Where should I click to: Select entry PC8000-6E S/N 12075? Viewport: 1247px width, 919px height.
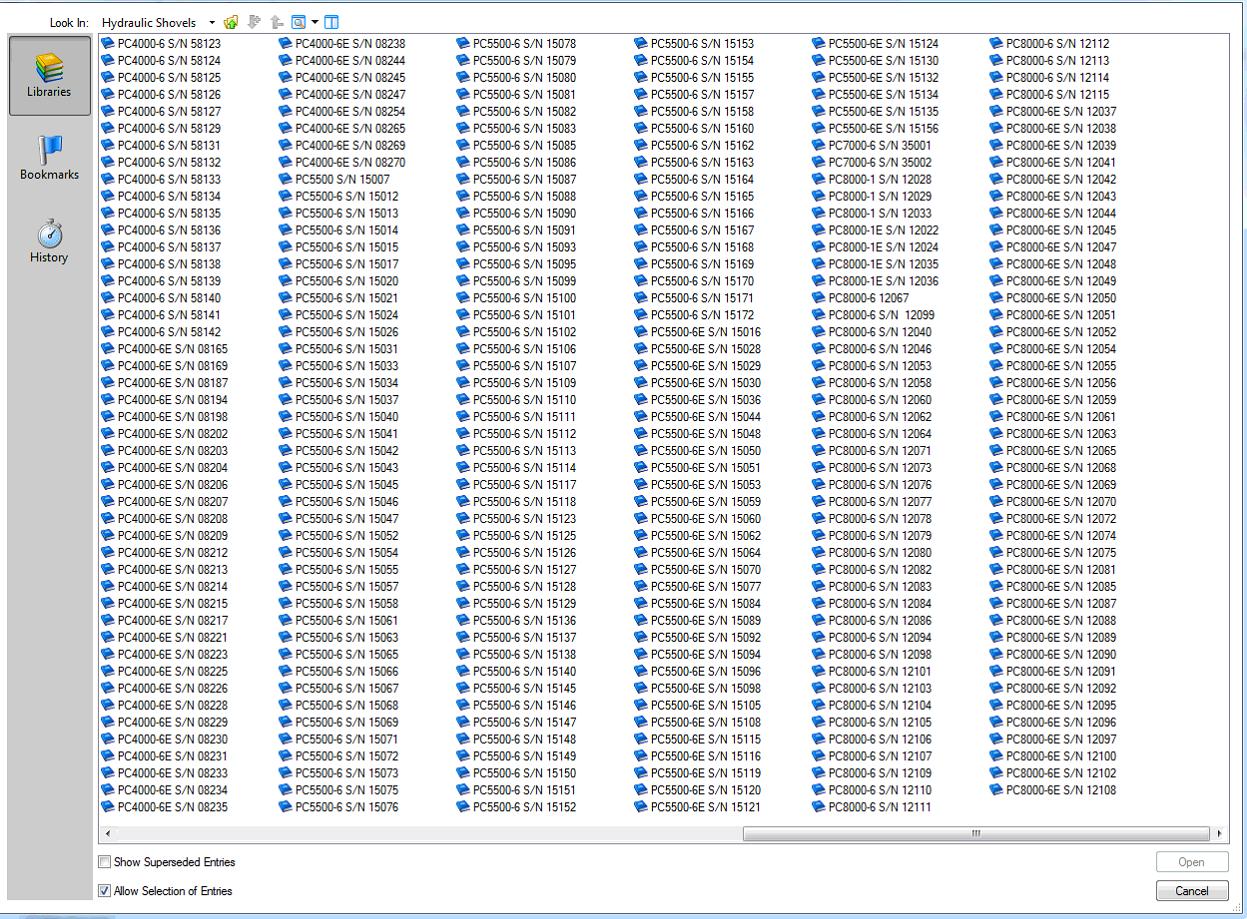click(x=1061, y=553)
